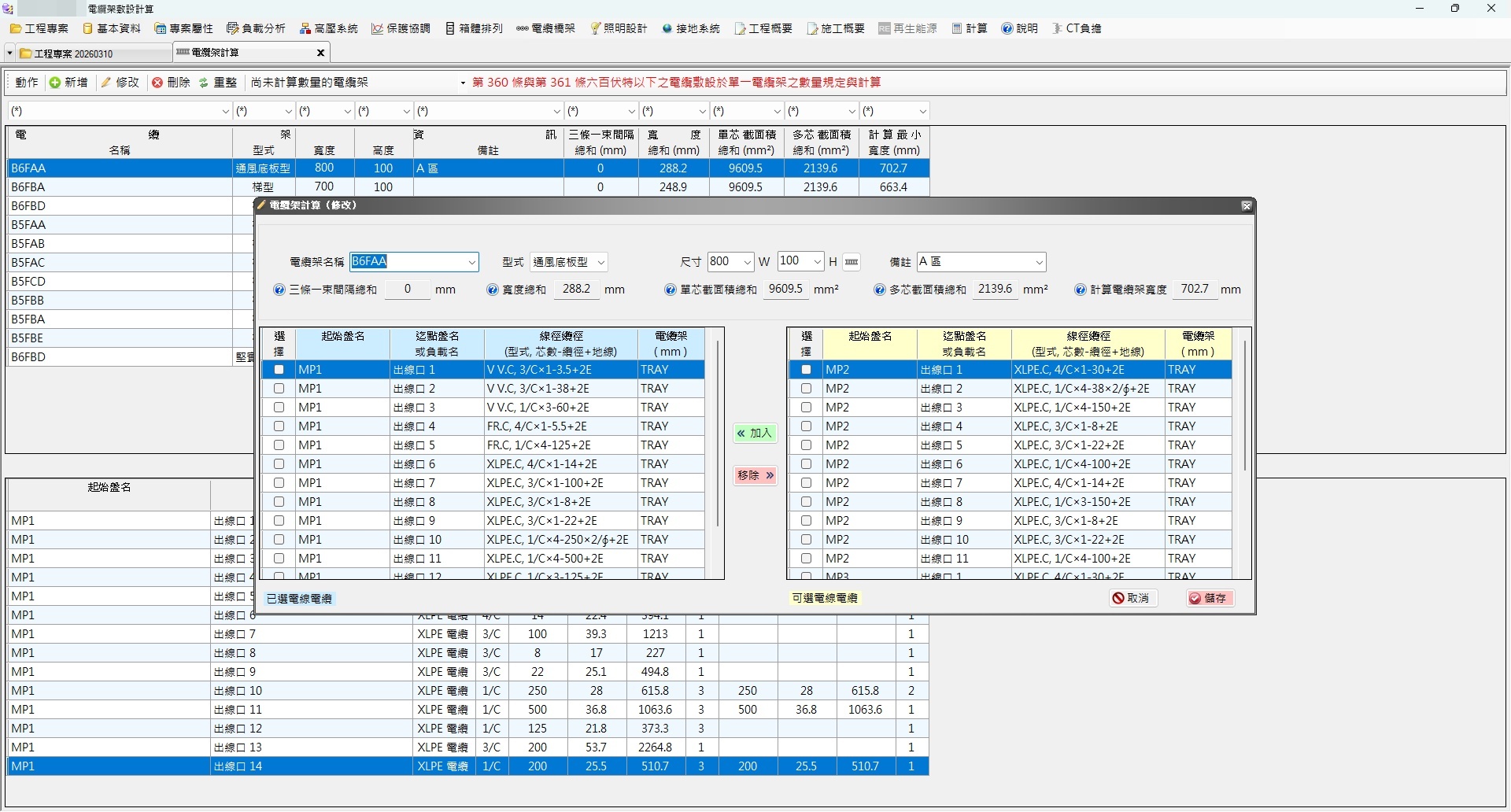The image size is (1511, 812).
Task: Click the 修改 (edit) pencil icon
Action: [x=106, y=83]
